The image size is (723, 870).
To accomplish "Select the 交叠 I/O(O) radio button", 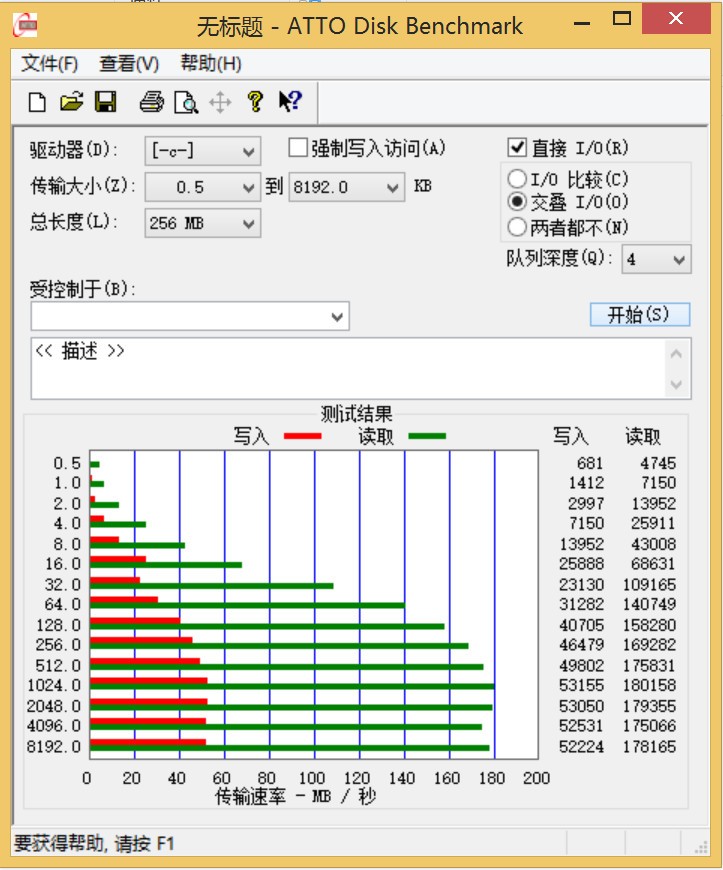I will click(517, 201).
